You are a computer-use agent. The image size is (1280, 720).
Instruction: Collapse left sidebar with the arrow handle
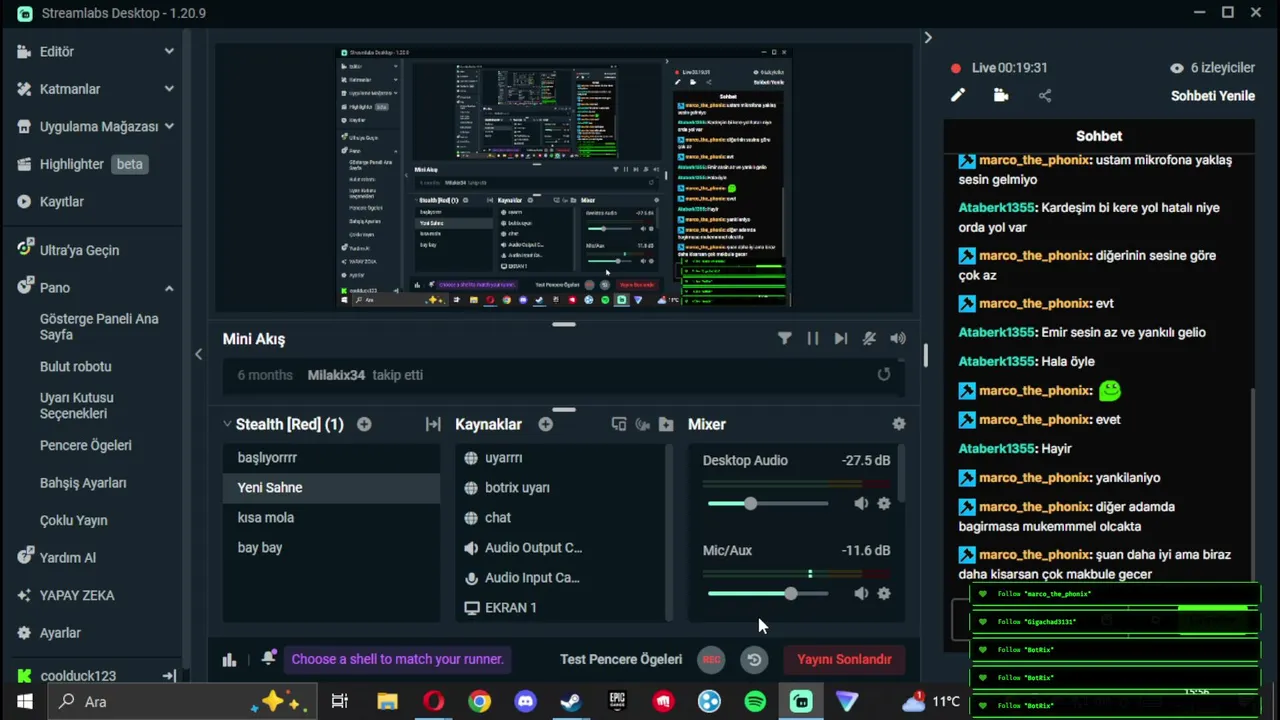click(198, 354)
